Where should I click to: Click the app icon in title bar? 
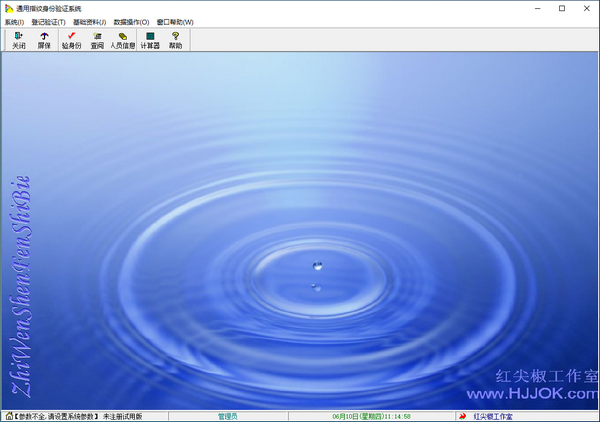(x=8, y=8)
